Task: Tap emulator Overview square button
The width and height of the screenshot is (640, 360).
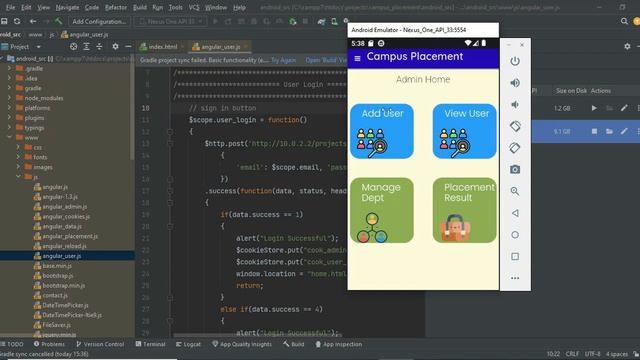Action: point(515,256)
